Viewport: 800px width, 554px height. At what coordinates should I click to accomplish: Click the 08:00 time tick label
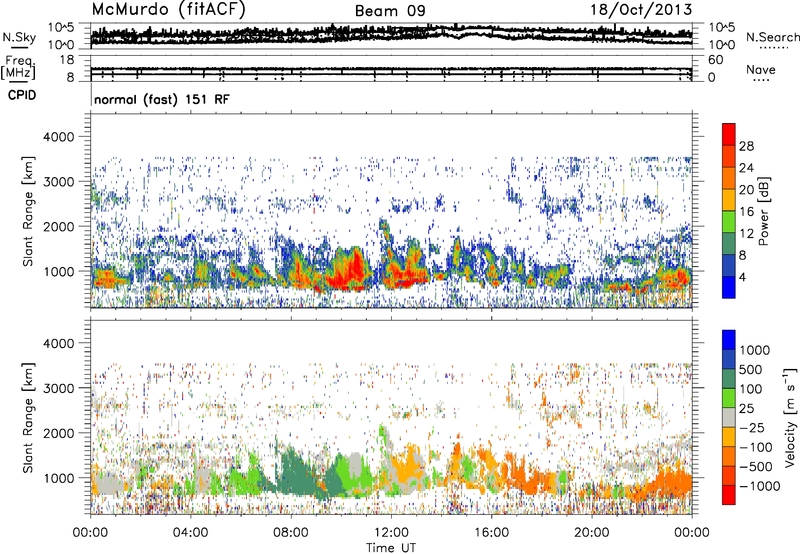click(290, 533)
